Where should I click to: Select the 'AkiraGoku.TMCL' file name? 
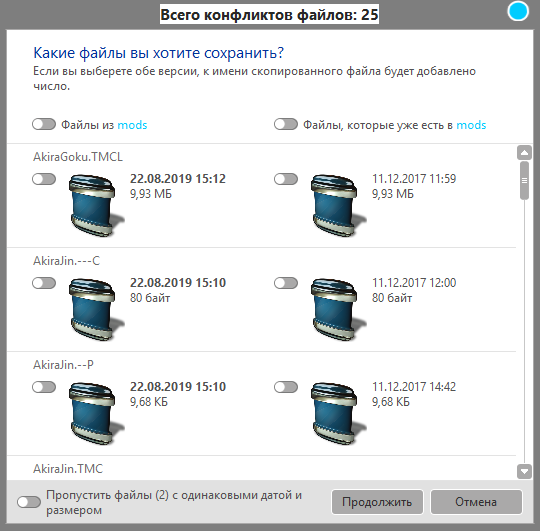pos(78,157)
